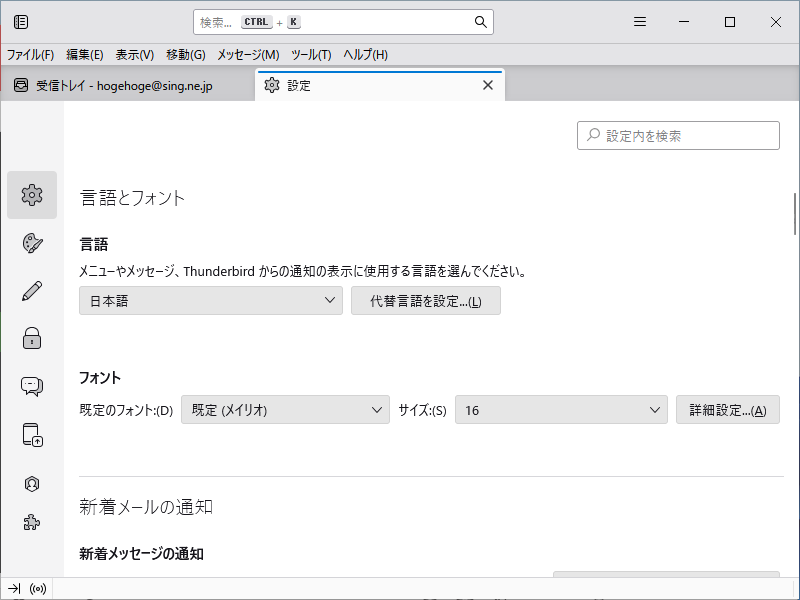Open the 日本語 language dropdown

210,300
